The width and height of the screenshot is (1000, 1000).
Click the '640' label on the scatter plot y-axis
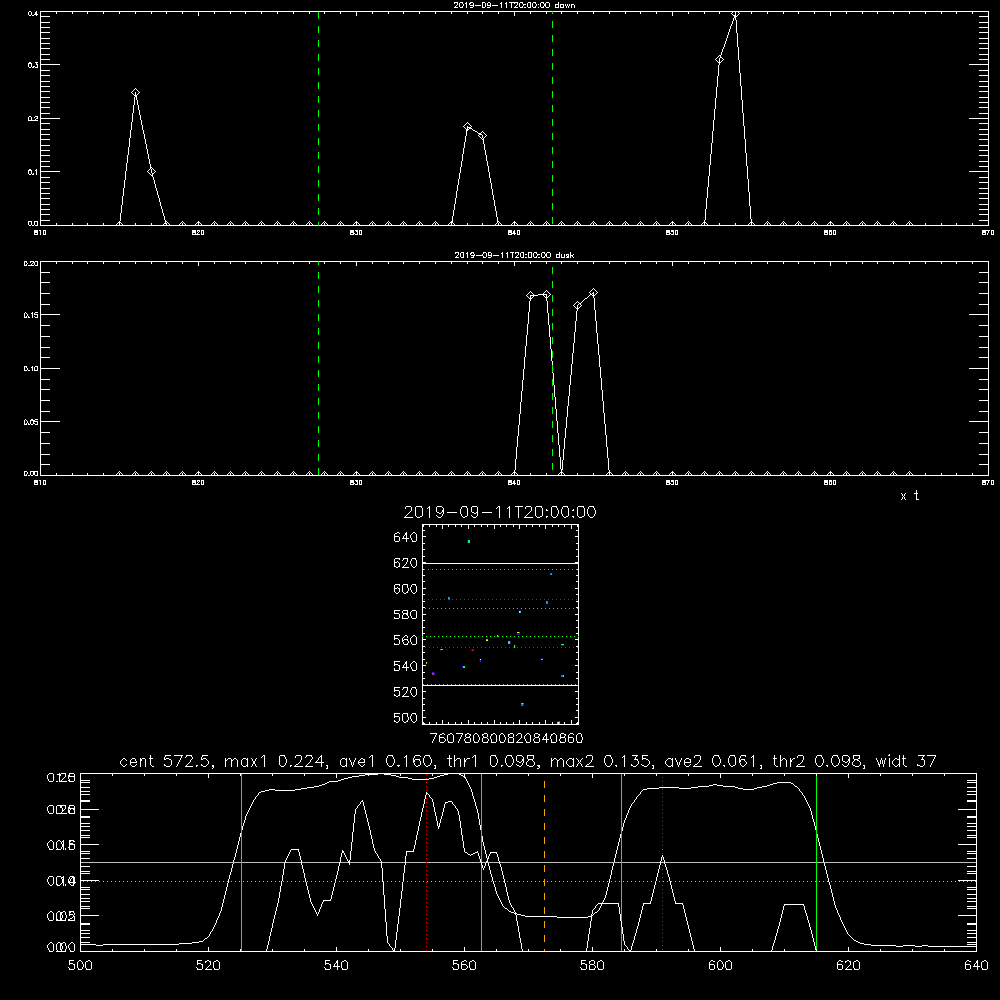point(406,538)
